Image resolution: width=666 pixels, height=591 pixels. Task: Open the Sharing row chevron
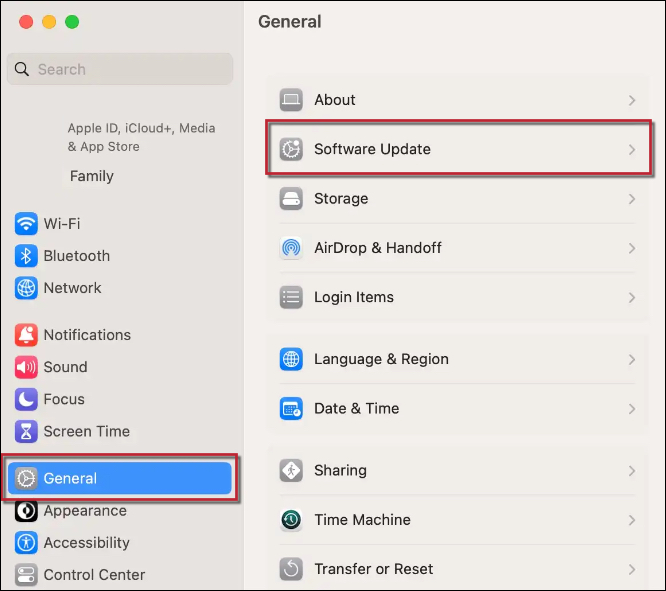tap(632, 471)
